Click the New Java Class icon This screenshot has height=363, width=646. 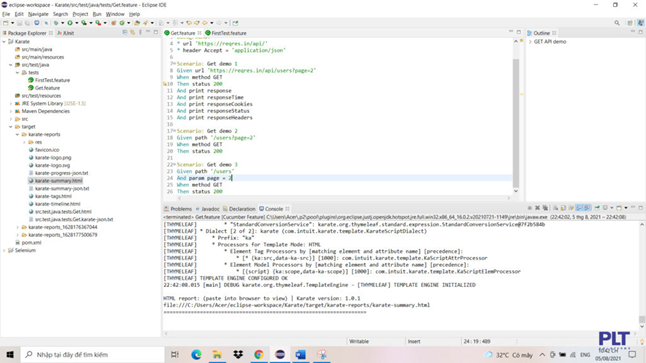click(x=122, y=23)
